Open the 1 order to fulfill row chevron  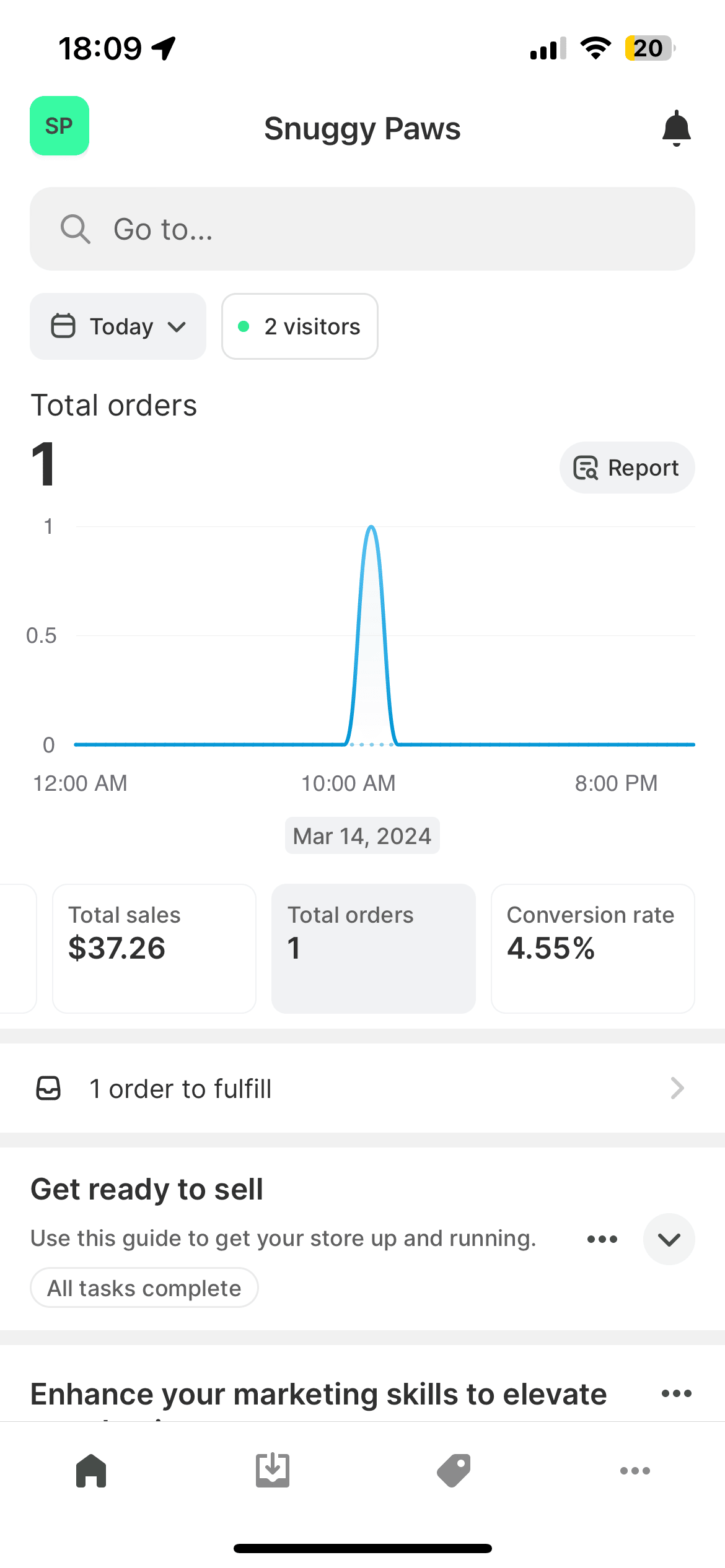pos(677,1088)
